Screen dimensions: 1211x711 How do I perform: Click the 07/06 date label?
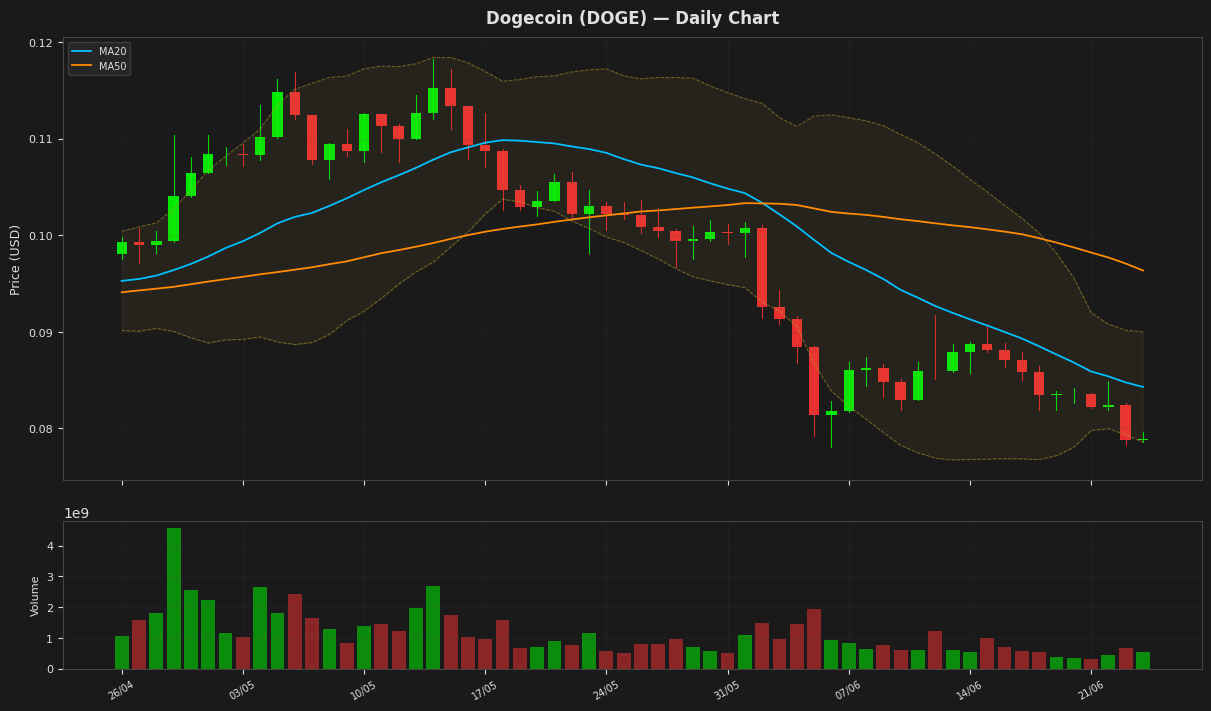[x=848, y=689]
